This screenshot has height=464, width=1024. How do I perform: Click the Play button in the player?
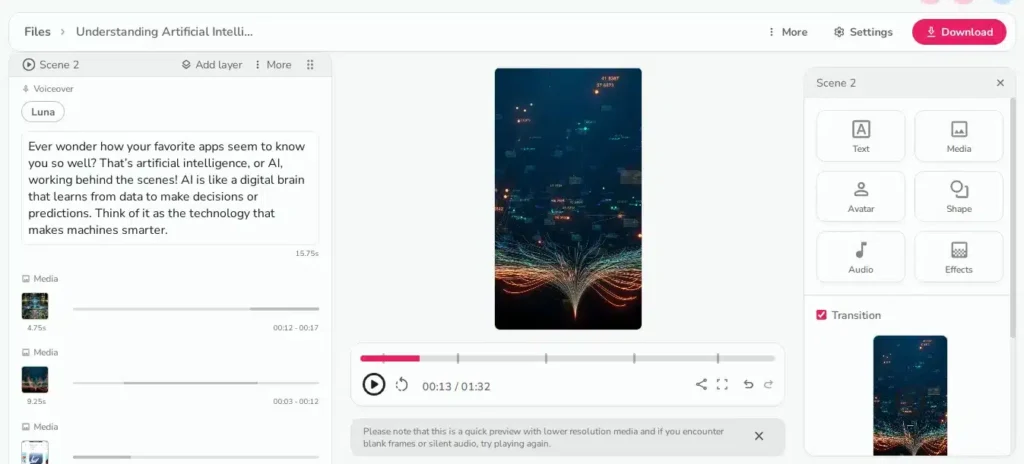point(374,384)
